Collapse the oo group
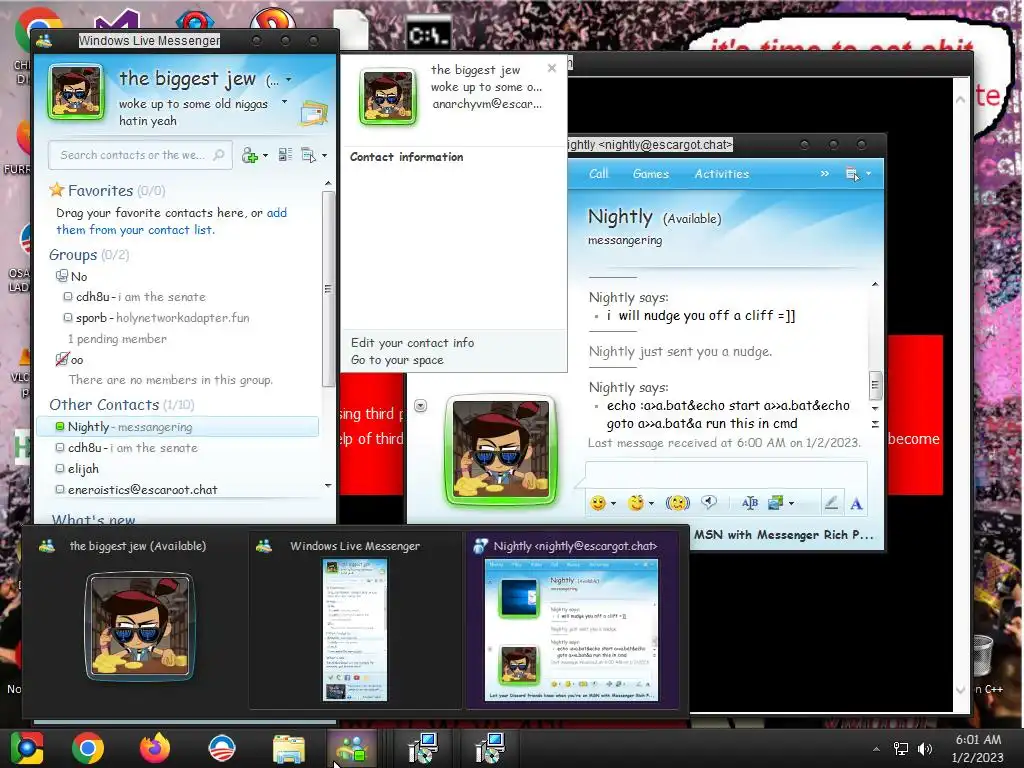 click(61, 359)
